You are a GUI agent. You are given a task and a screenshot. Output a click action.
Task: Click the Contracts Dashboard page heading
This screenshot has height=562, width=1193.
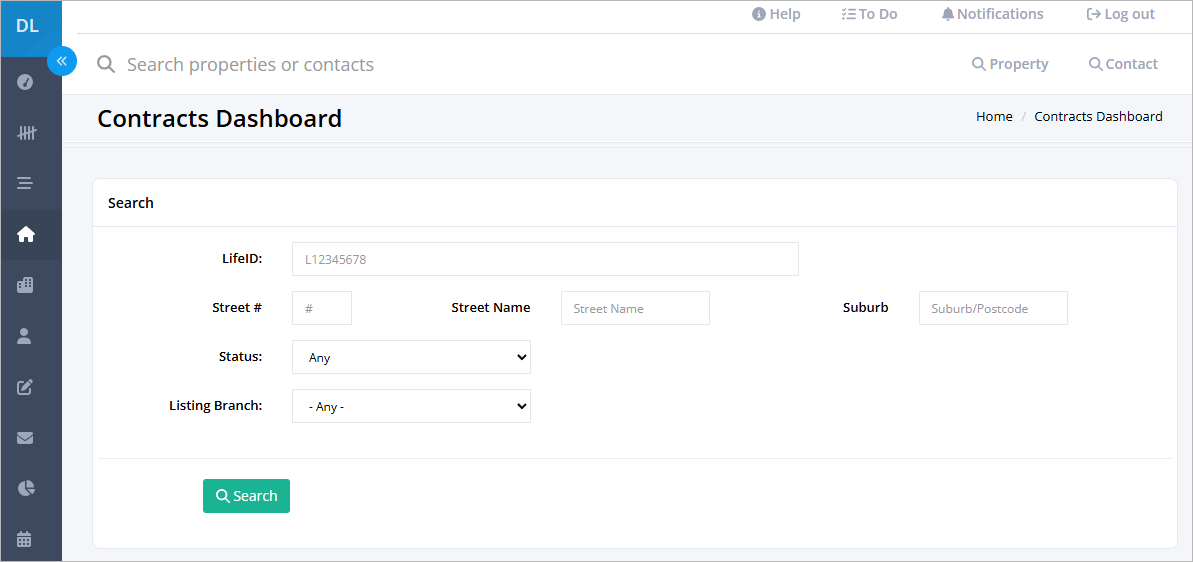(220, 119)
